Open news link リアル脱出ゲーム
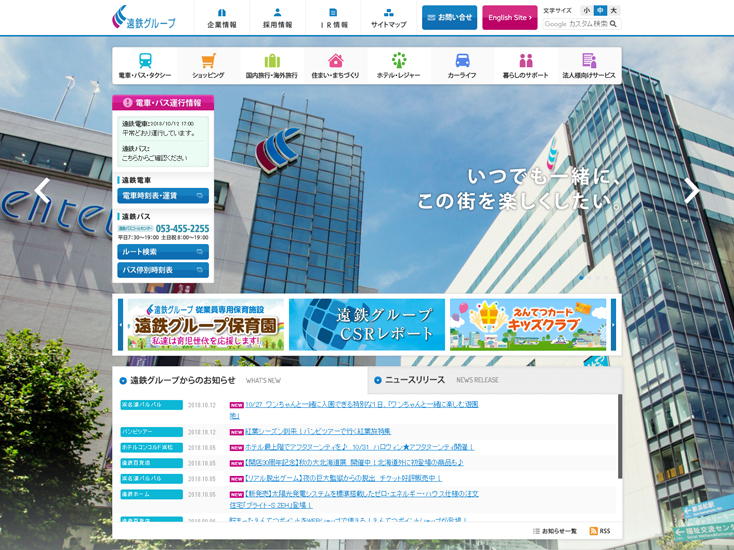734x550 pixels. (343, 478)
